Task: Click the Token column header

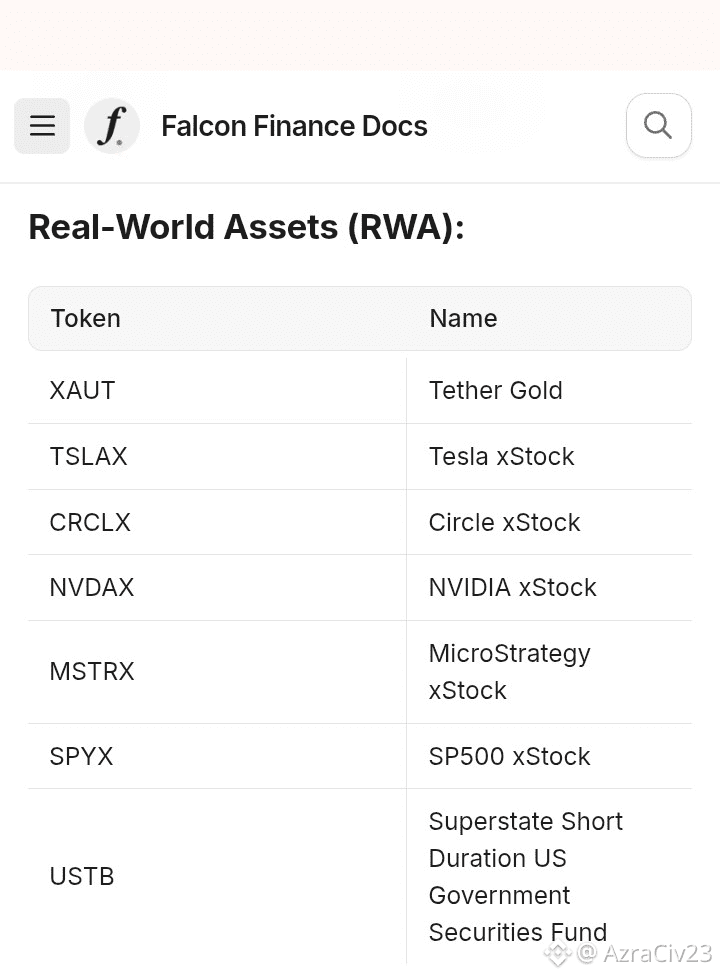Action: coord(86,318)
